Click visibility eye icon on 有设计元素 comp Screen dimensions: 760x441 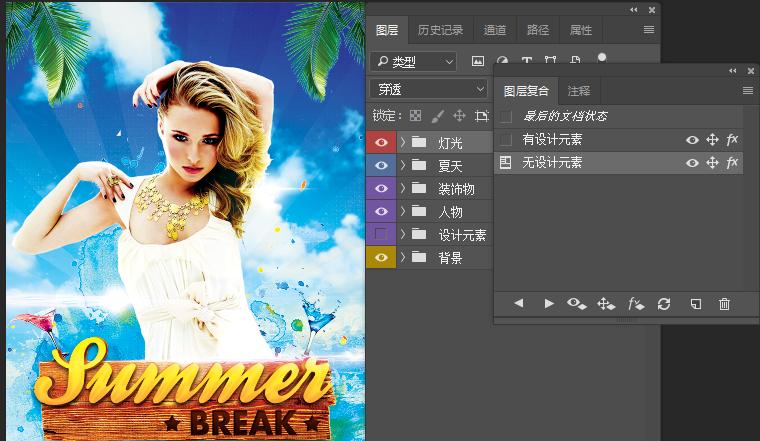692,140
